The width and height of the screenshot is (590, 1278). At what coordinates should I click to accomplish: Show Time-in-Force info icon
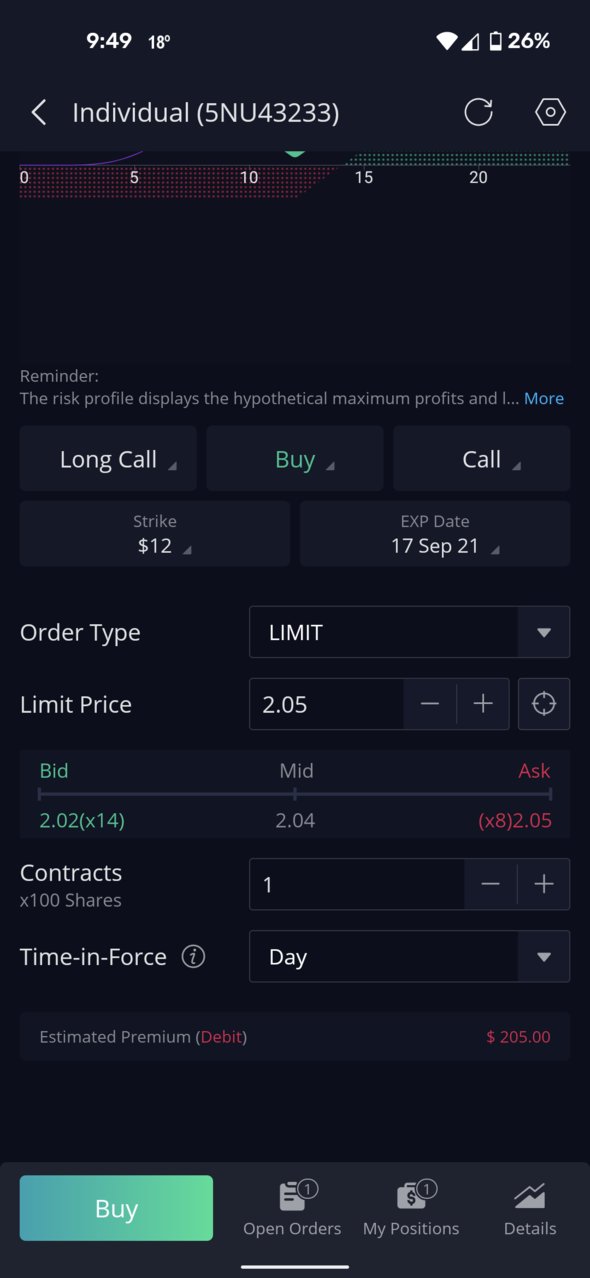click(193, 957)
